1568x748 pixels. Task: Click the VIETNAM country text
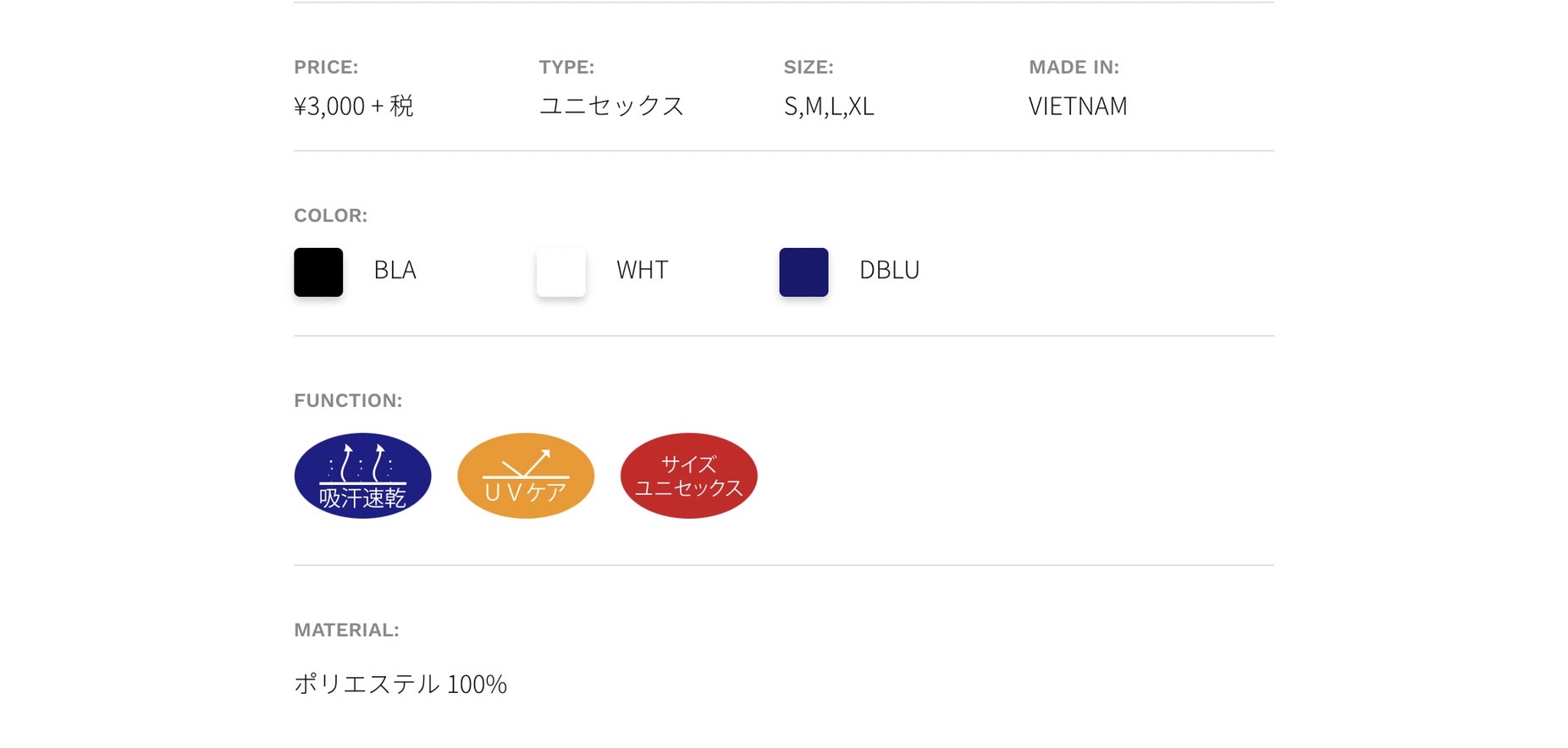pos(1077,106)
